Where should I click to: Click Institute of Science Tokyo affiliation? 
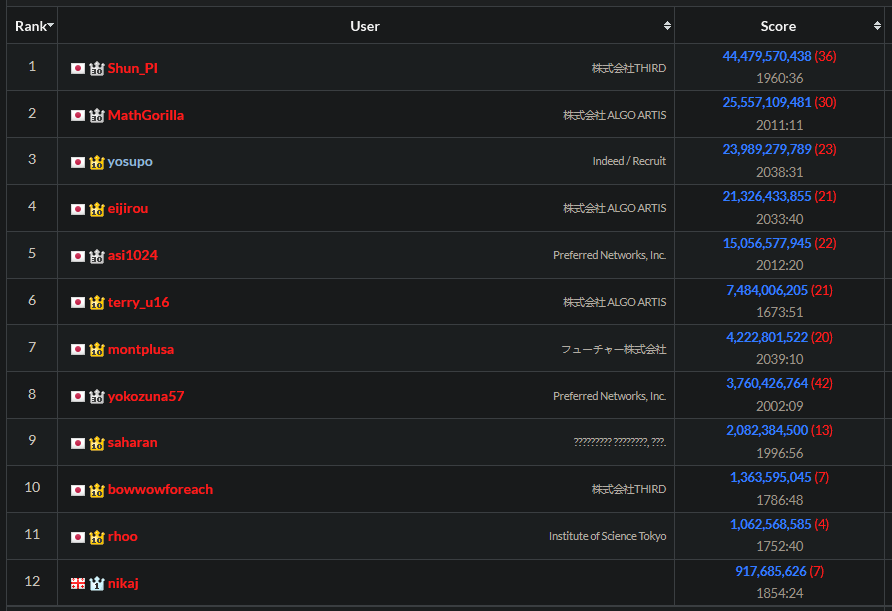pyautogui.click(x=608, y=536)
